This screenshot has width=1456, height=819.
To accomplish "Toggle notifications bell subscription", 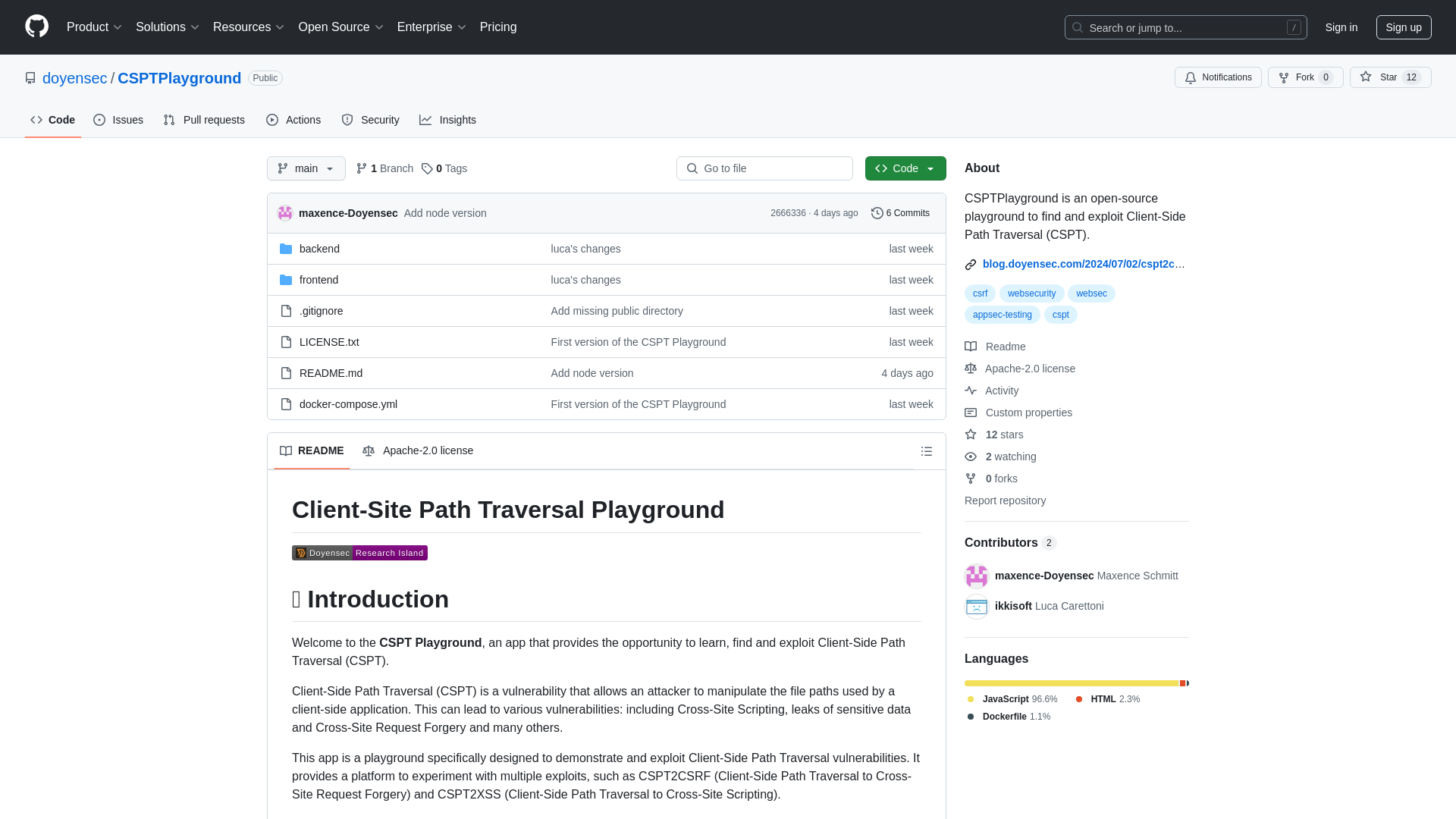I will point(1219,77).
